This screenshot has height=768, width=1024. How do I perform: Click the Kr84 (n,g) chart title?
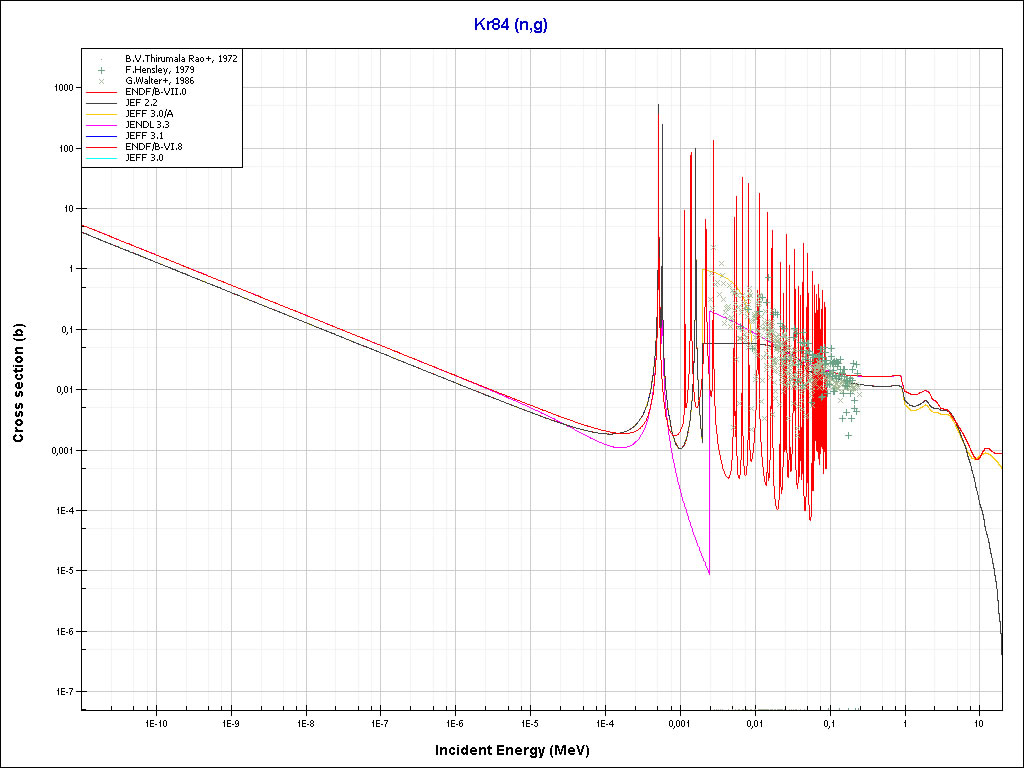[x=511, y=23]
